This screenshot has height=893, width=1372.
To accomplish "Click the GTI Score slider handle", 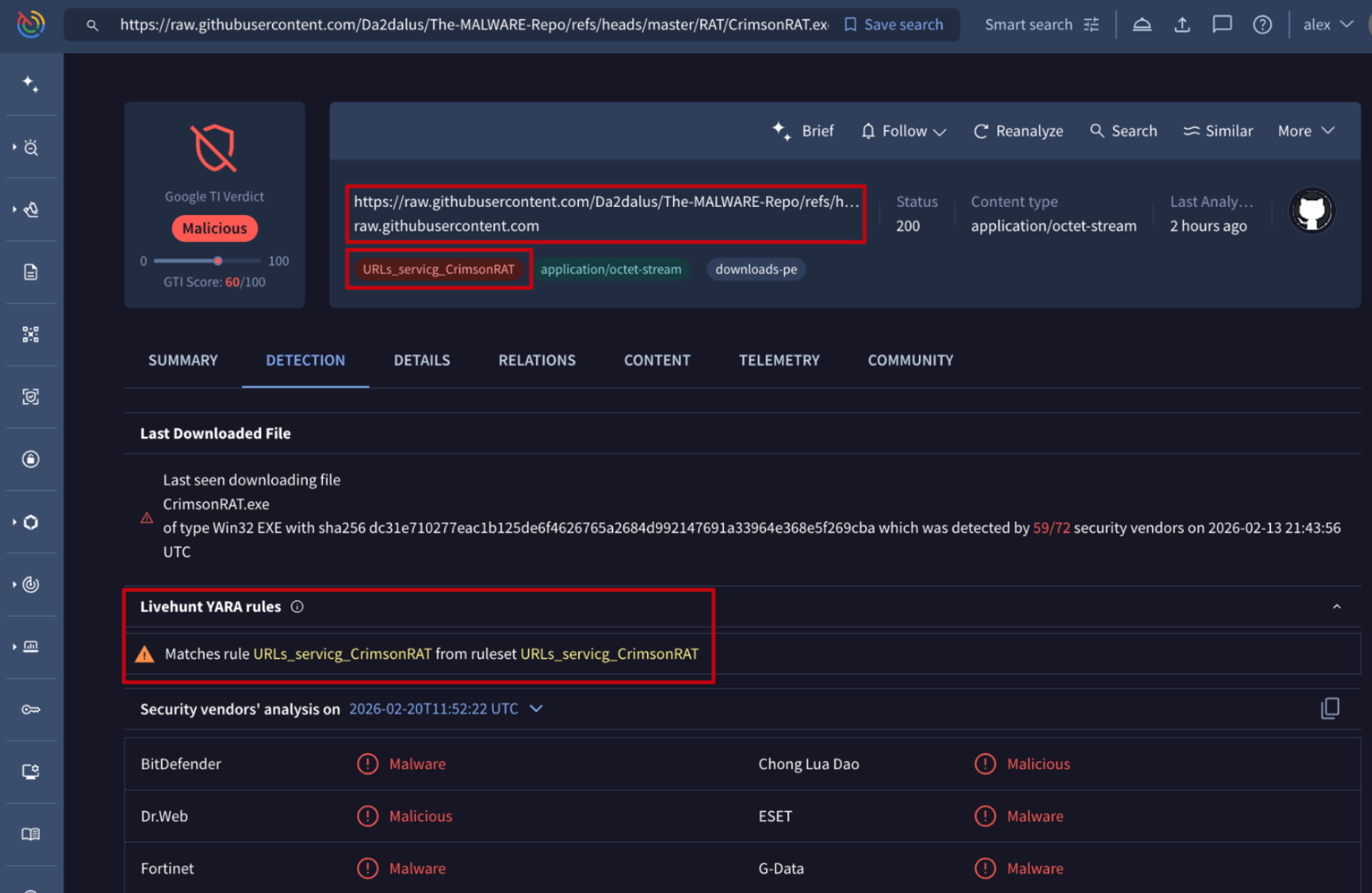I will [x=218, y=261].
